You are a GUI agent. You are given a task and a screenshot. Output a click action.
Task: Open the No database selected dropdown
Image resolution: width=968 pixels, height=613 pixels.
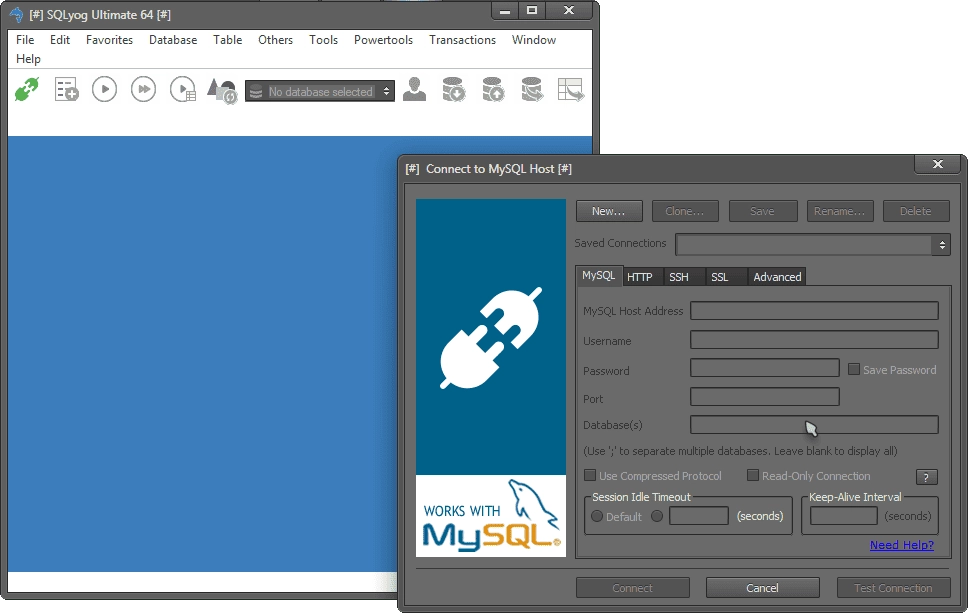coord(320,91)
